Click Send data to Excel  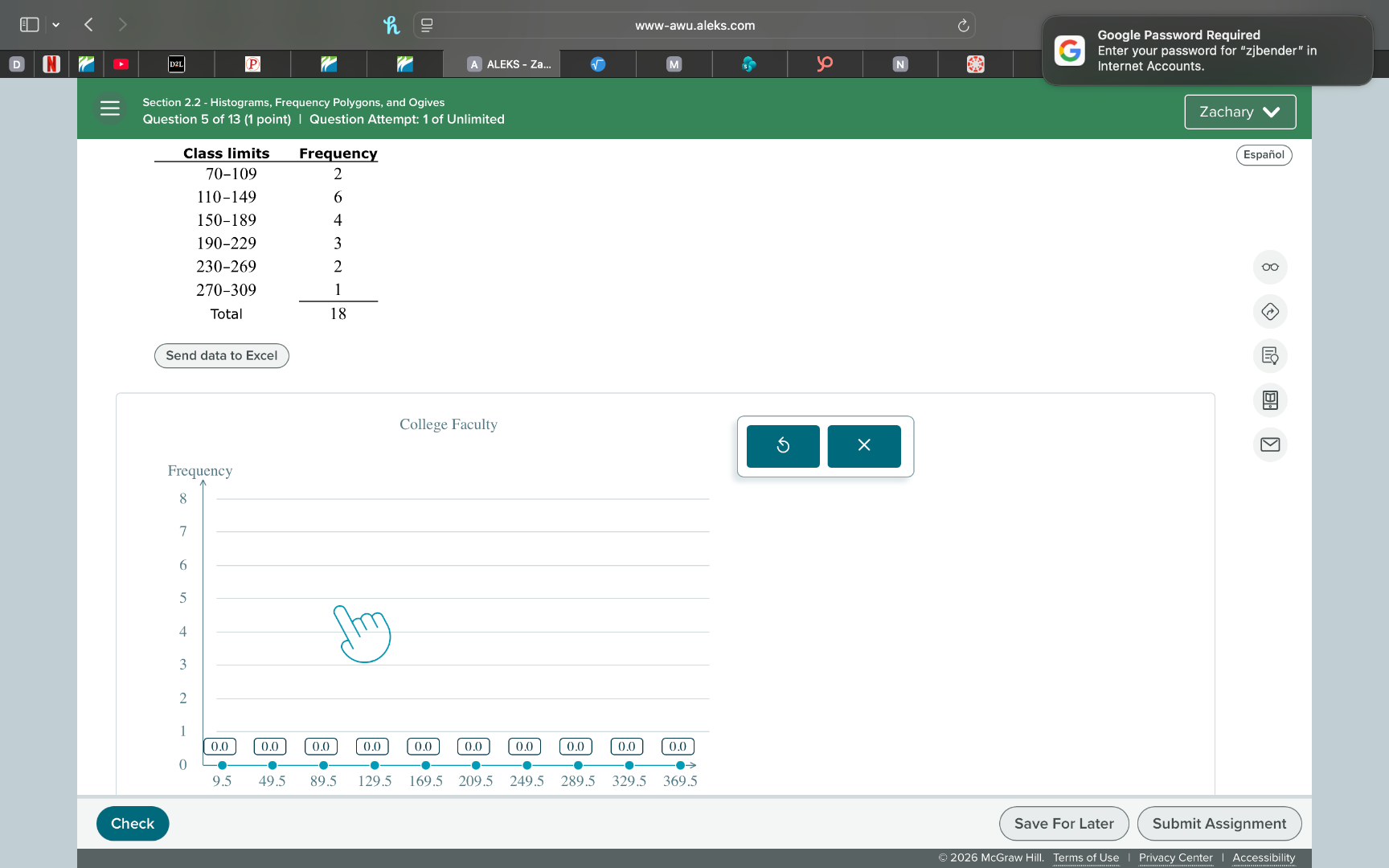(221, 355)
